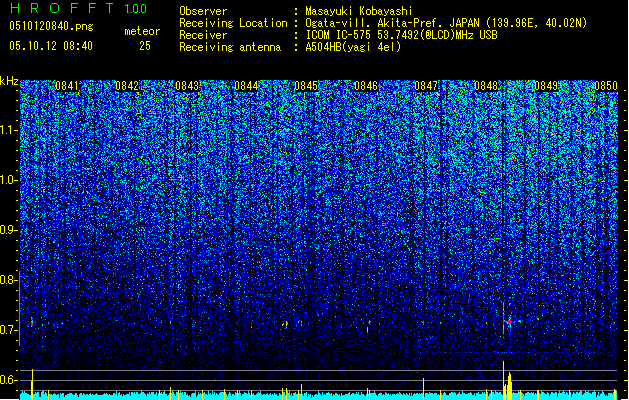Image resolution: width=629 pixels, height=400 pixels.
Task: Click the 0847 time marker
Action: (x=426, y=86)
